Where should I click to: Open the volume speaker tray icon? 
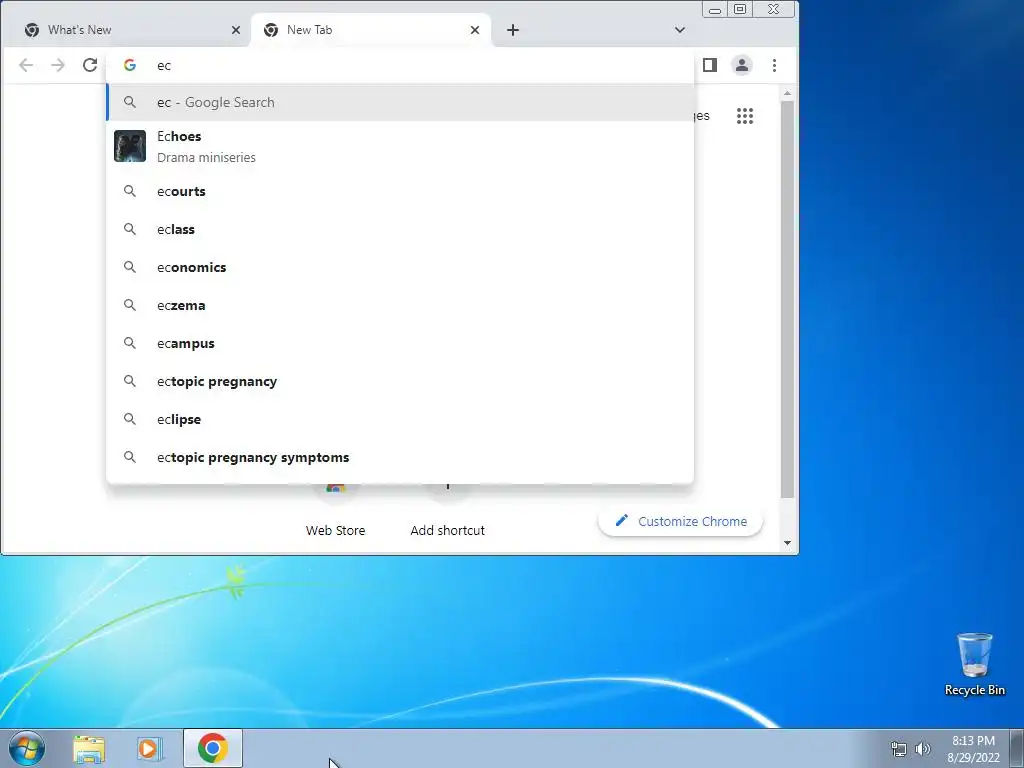pyautogui.click(x=922, y=749)
